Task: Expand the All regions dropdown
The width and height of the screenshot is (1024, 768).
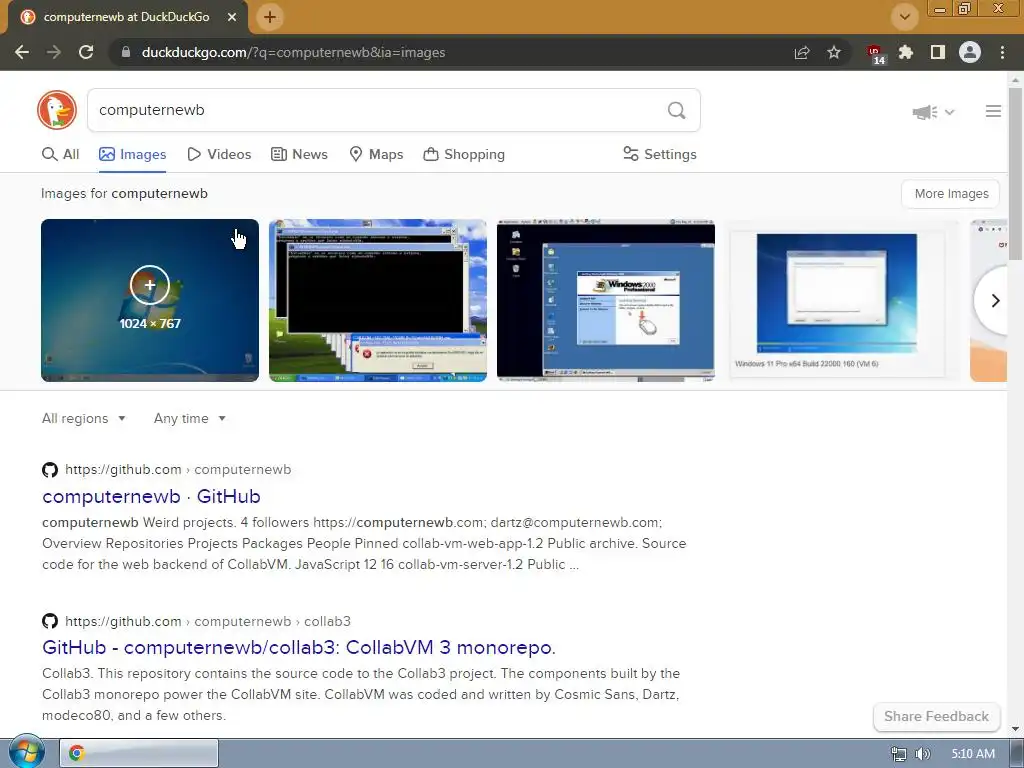Action: 84,419
